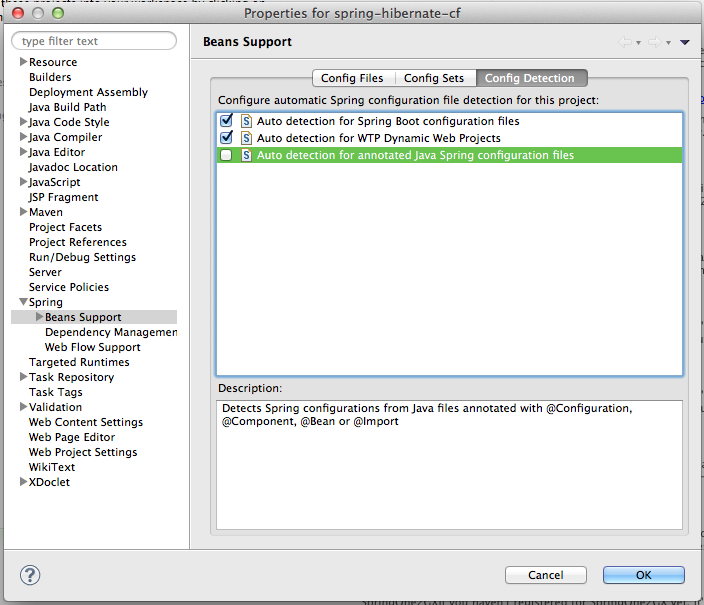Click the Spring Boot configuration file icon

(245, 121)
